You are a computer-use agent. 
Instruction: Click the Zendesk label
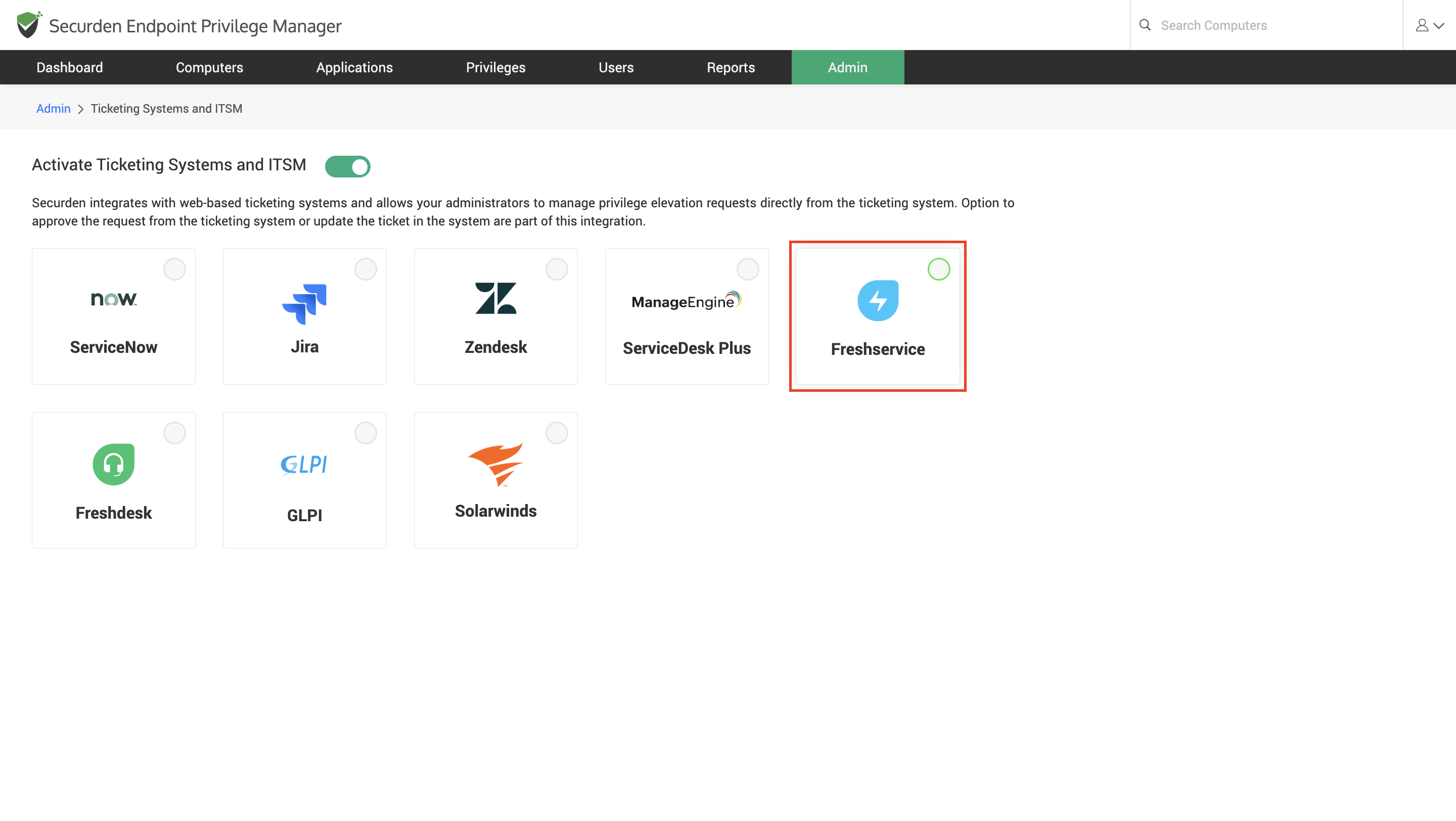[495, 347]
